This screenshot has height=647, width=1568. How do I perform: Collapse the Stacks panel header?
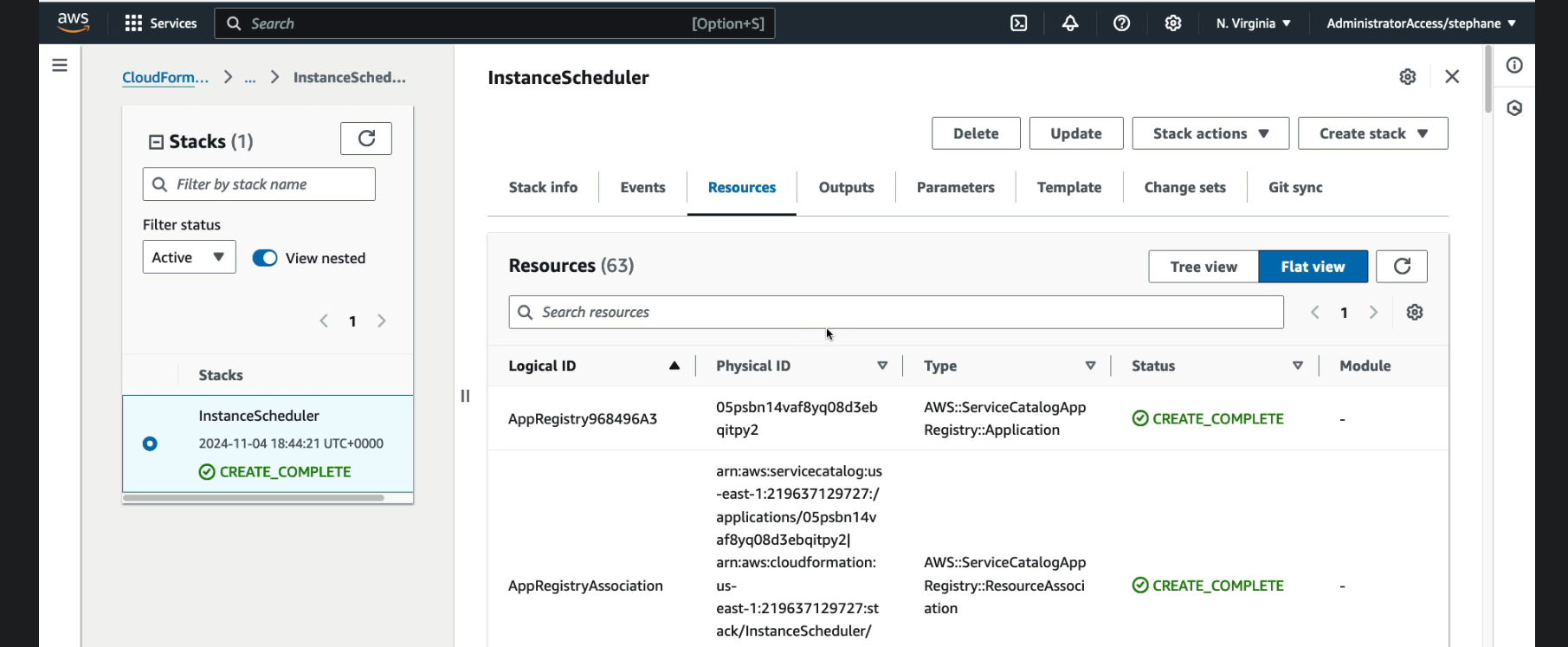(x=156, y=142)
